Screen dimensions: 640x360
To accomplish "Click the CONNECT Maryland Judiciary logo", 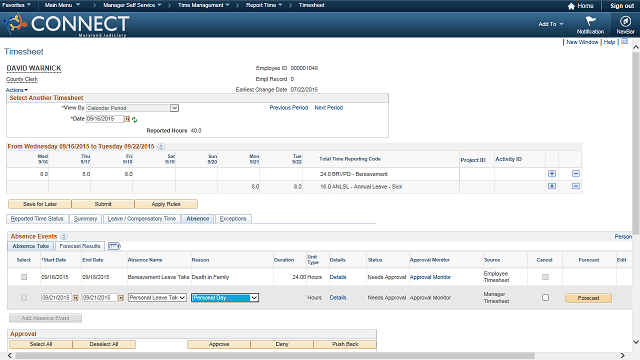I will (x=67, y=24).
